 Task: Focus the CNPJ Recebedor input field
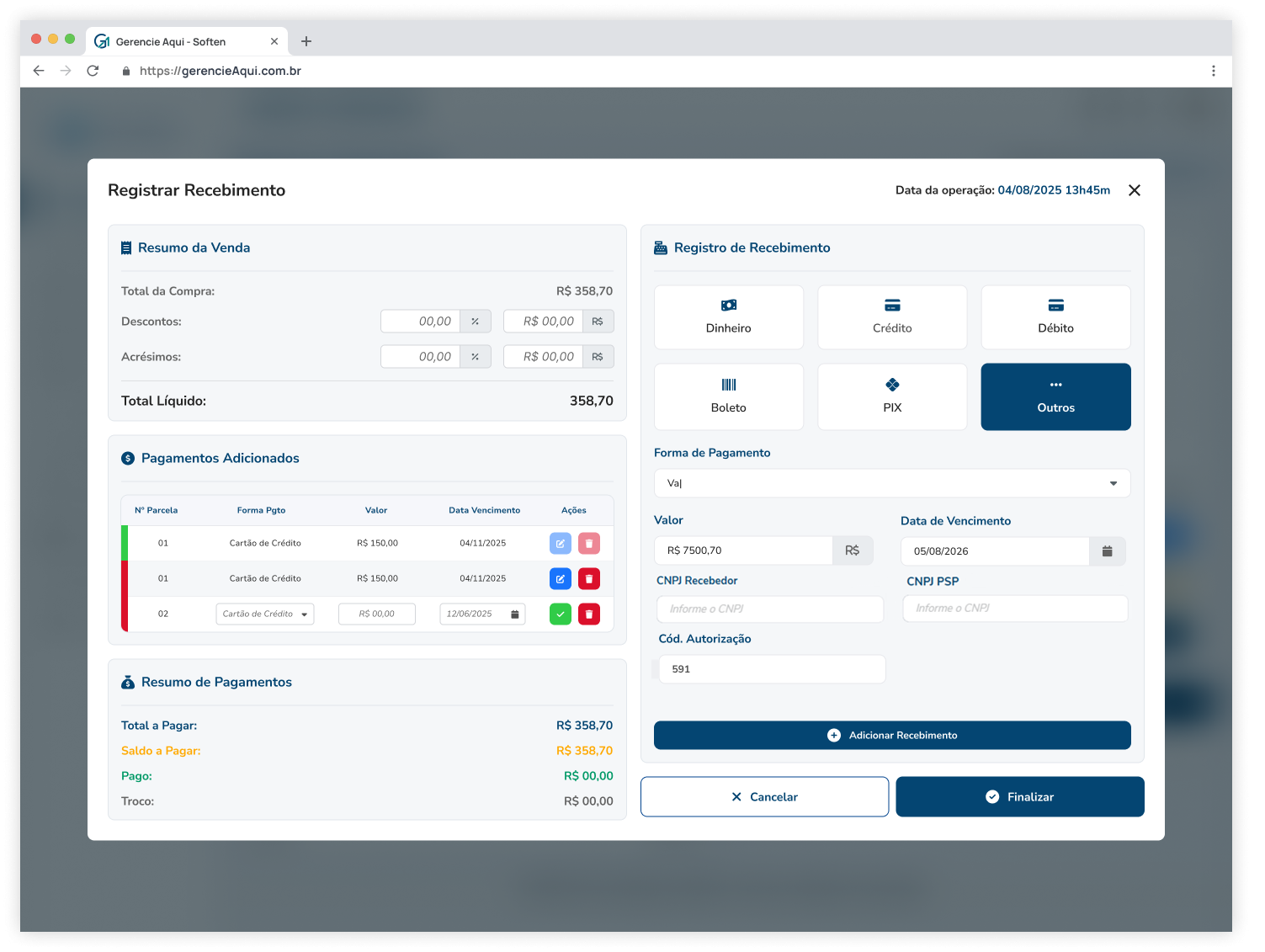(769, 609)
